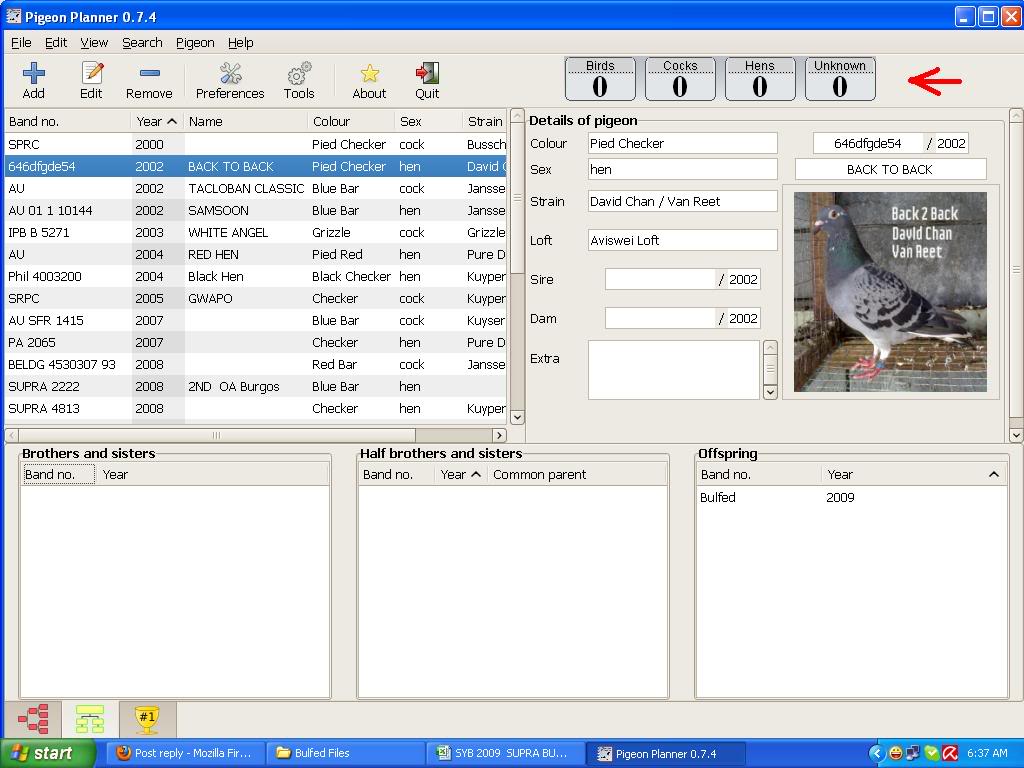Select the WHITE ANGEL pigeon row

click(x=228, y=232)
